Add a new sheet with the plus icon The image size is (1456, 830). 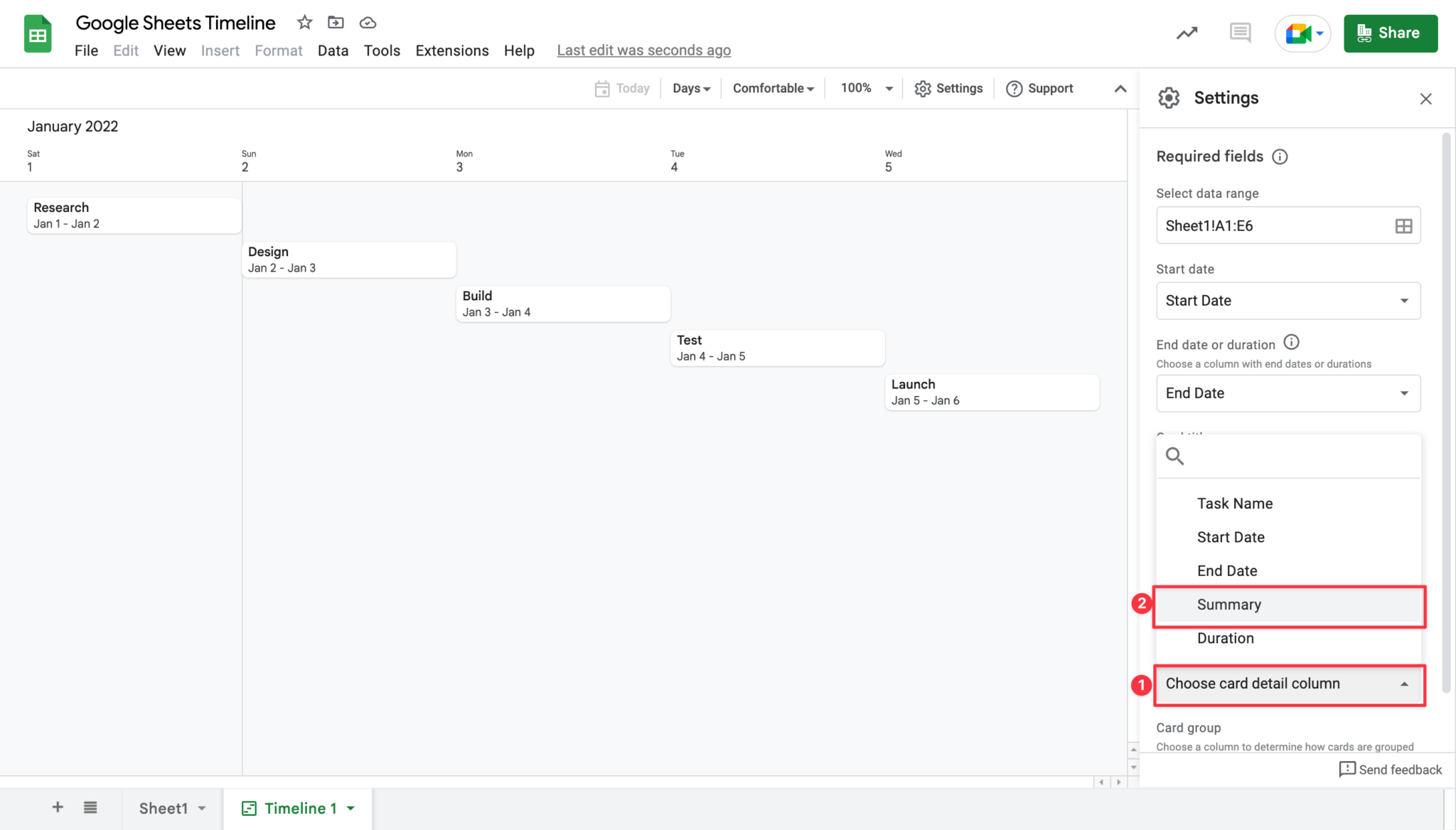click(58, 807)
